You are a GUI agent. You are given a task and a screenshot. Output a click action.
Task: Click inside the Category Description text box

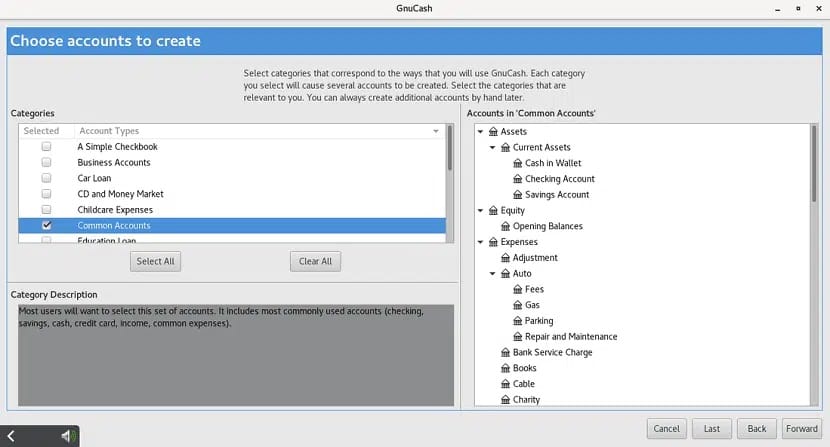pyautogui.click(x=236, y=355)
